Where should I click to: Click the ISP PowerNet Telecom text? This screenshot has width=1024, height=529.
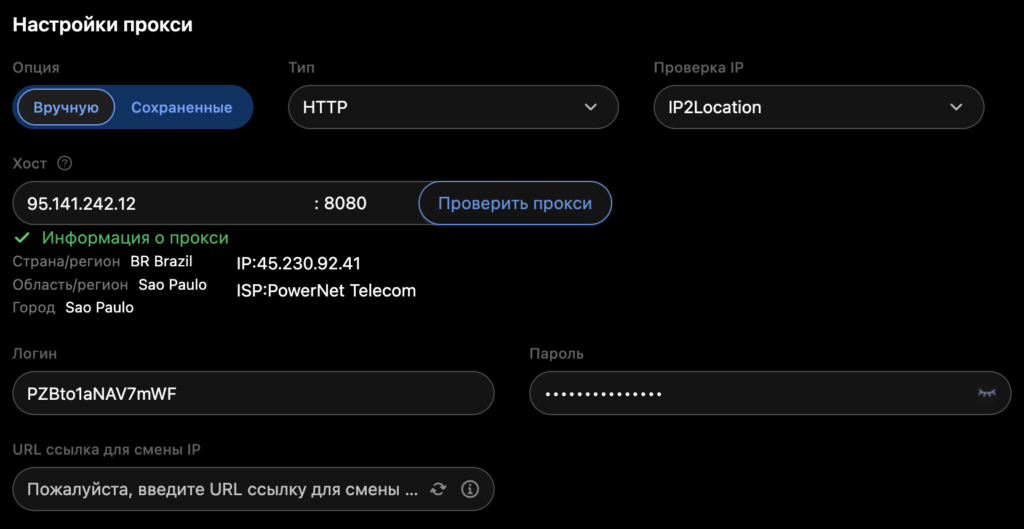point(326,291)
